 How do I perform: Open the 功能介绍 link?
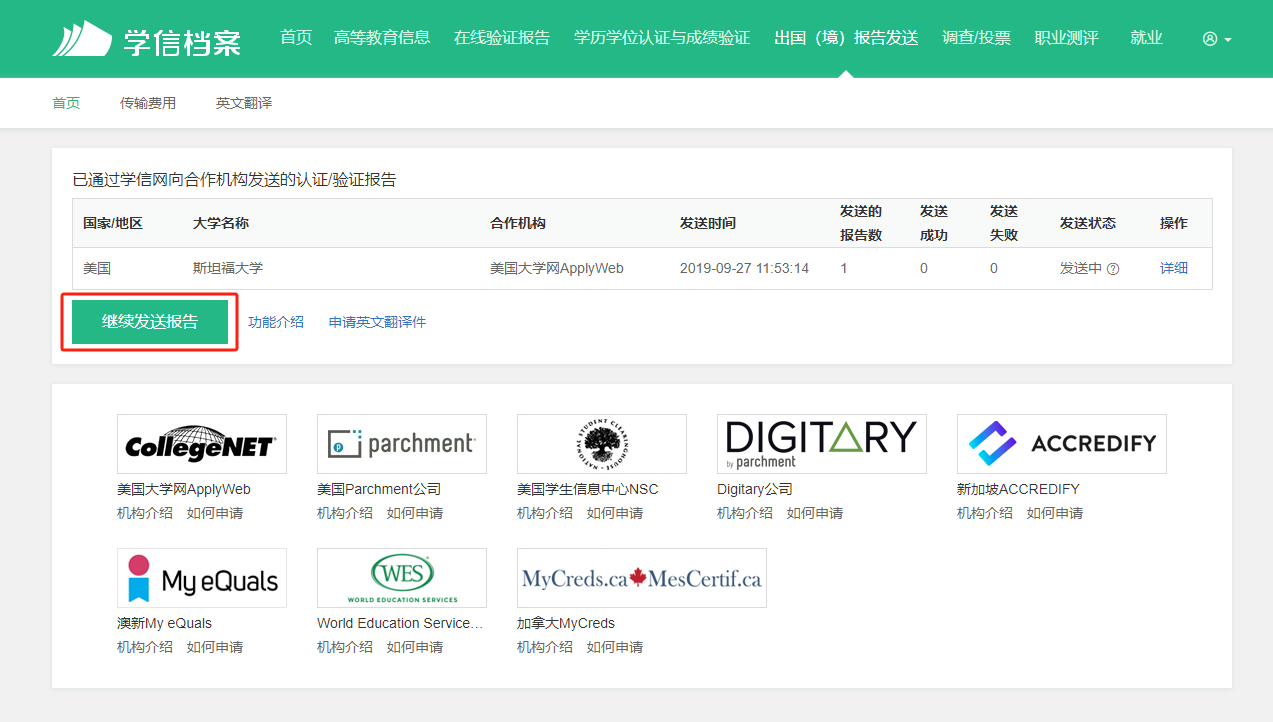pos(276,322)
